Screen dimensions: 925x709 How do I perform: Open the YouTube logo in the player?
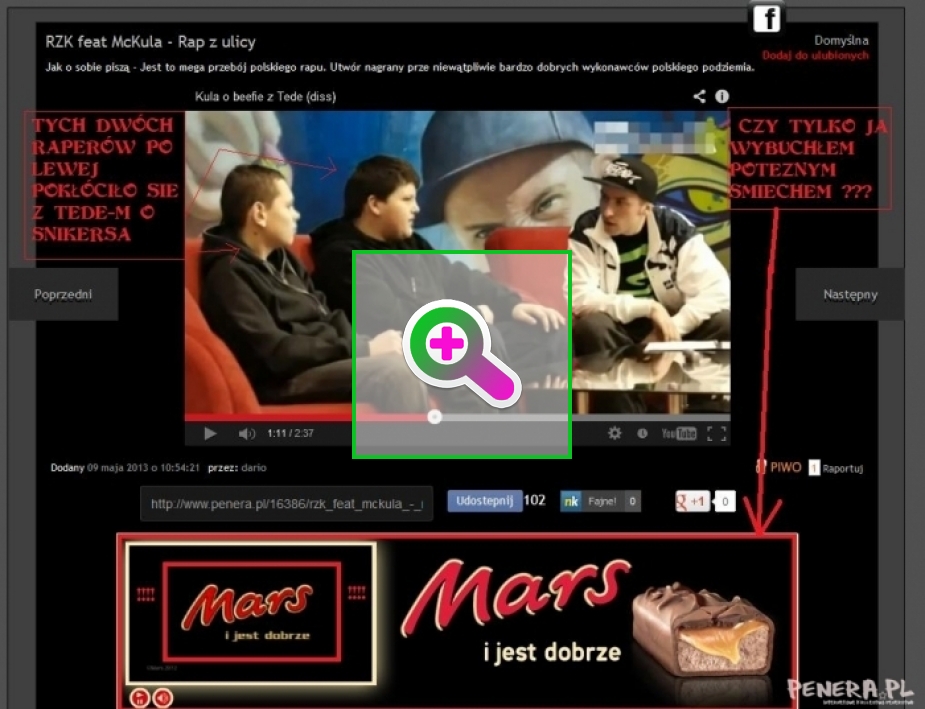679,434
